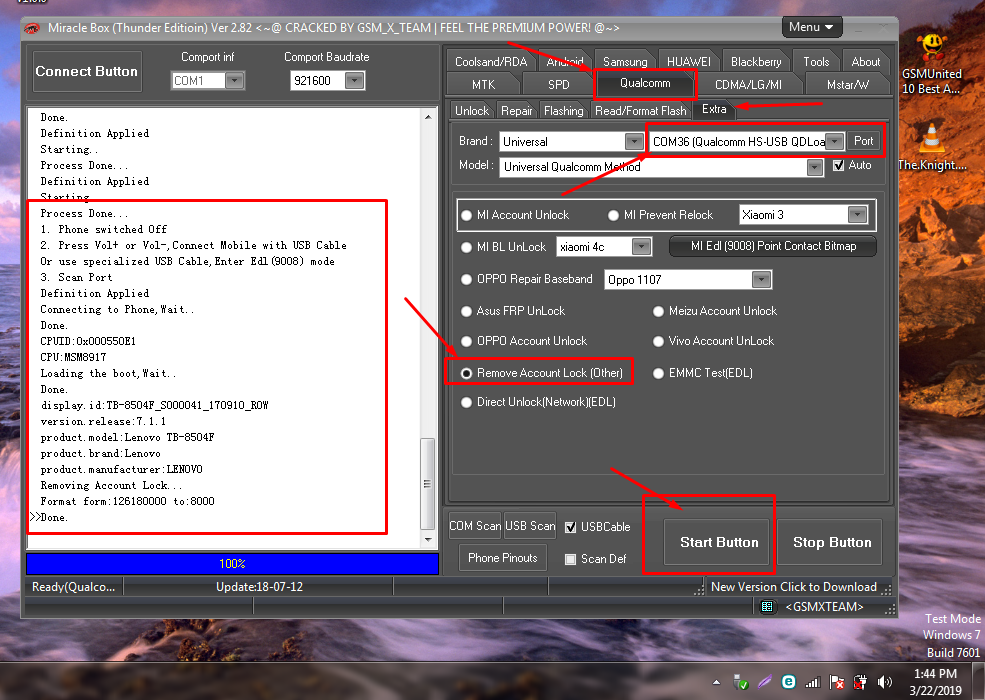Screen dimensions: 985x700
Task: Expand the Brand Universal dropdown
Action: [x=634, y=141]
